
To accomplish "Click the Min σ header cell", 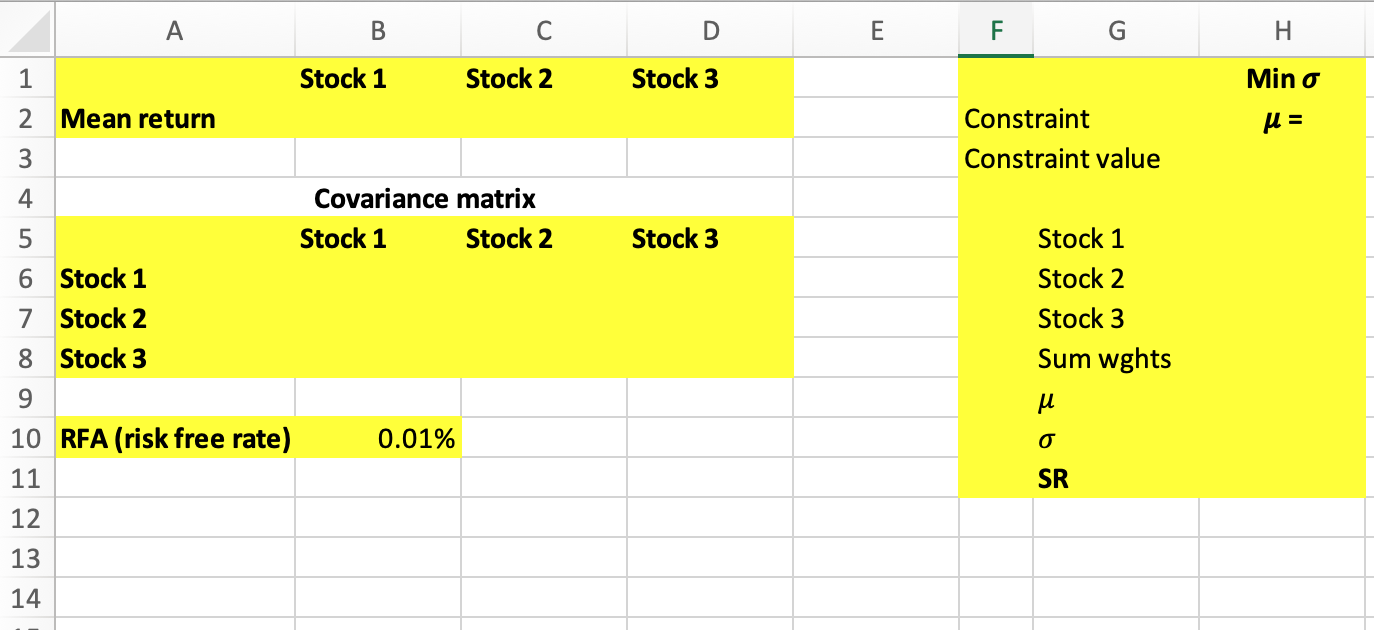I will 1283,78.
